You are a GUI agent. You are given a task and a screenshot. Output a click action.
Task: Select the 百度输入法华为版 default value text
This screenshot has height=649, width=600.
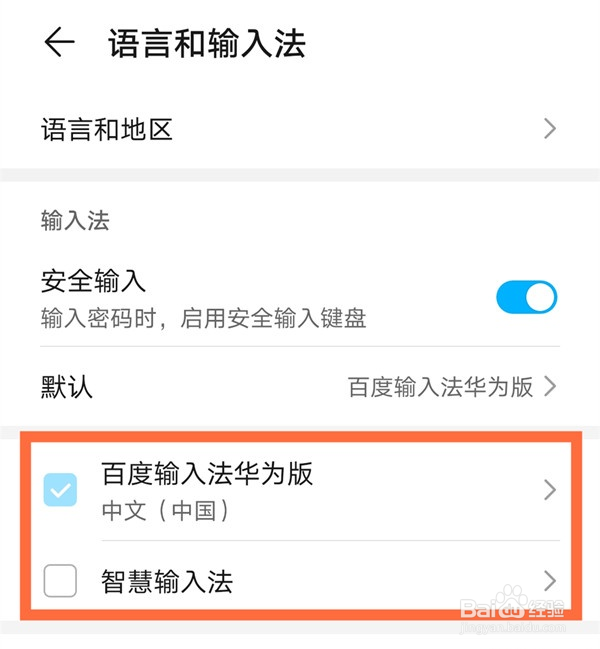(440, 387)
